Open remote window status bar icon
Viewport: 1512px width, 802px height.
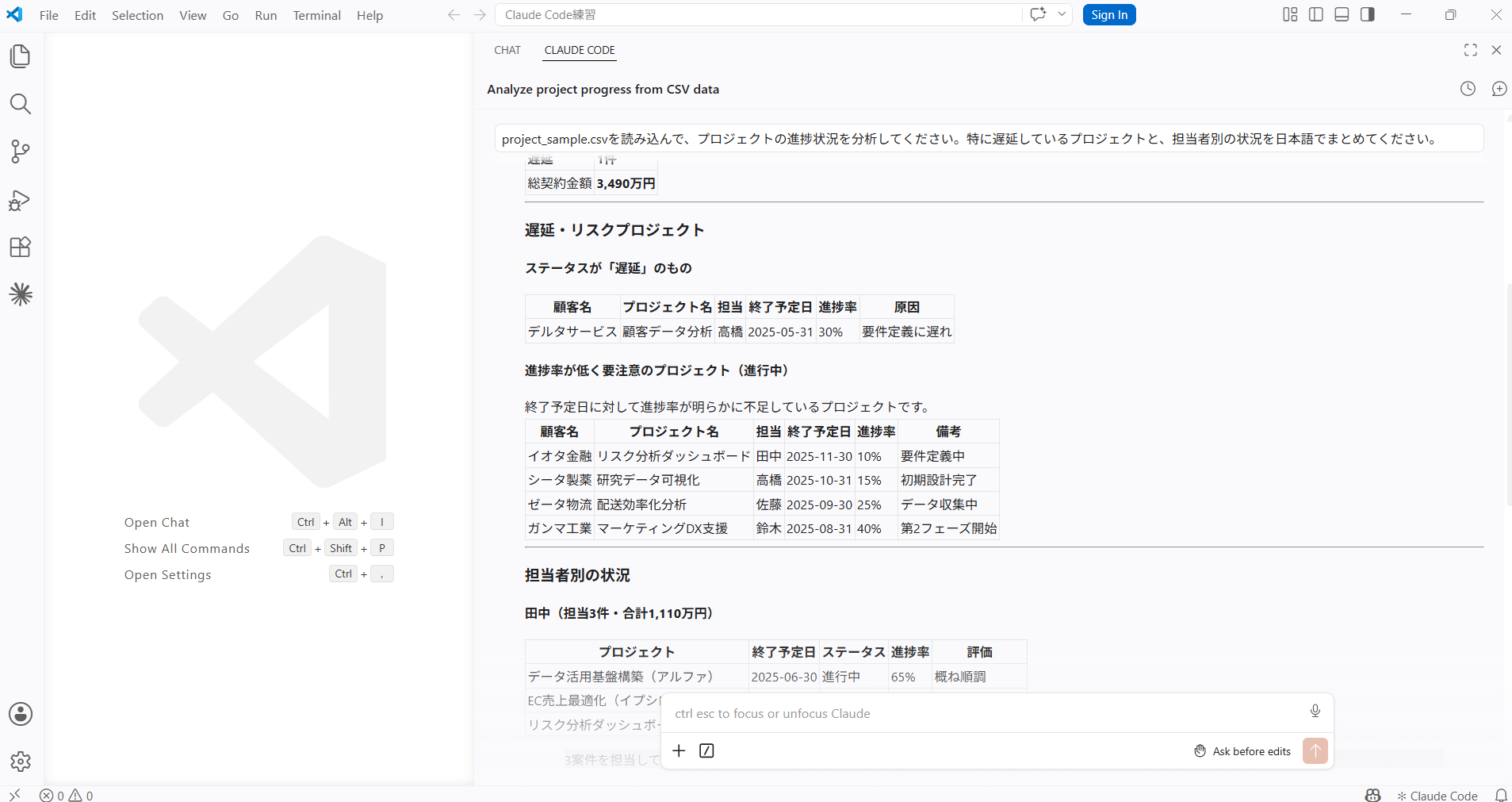(x=14, y=795)
